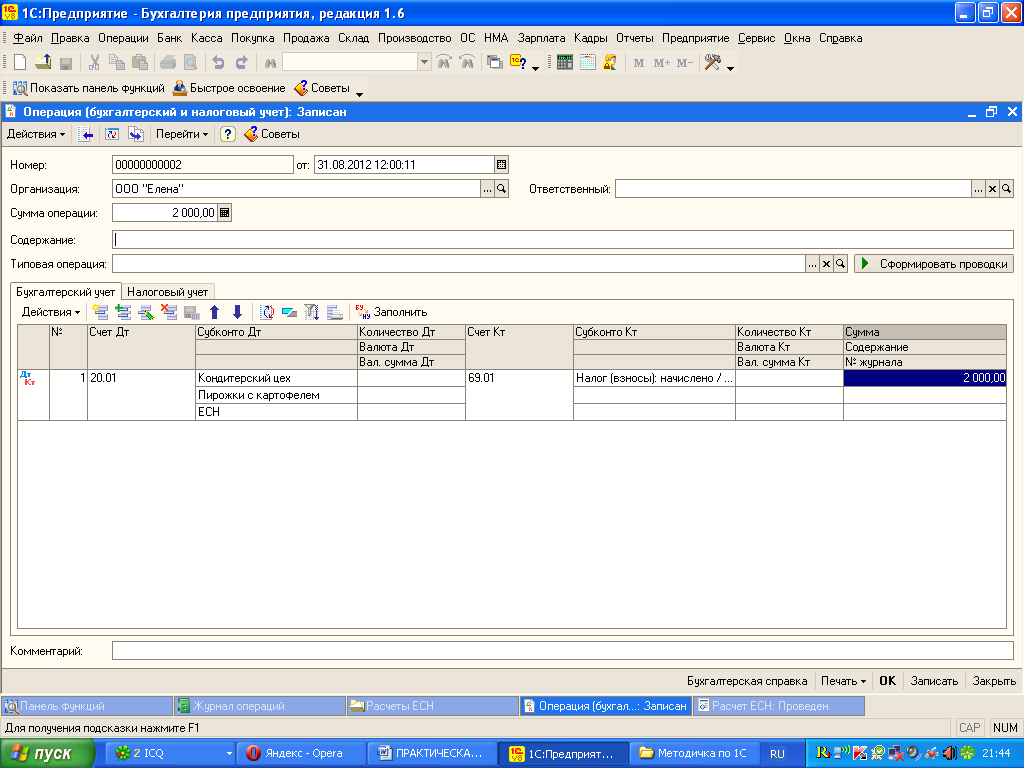
Task: Expand the Действия dropdown in operation toolbar
Action: point(36,135)
